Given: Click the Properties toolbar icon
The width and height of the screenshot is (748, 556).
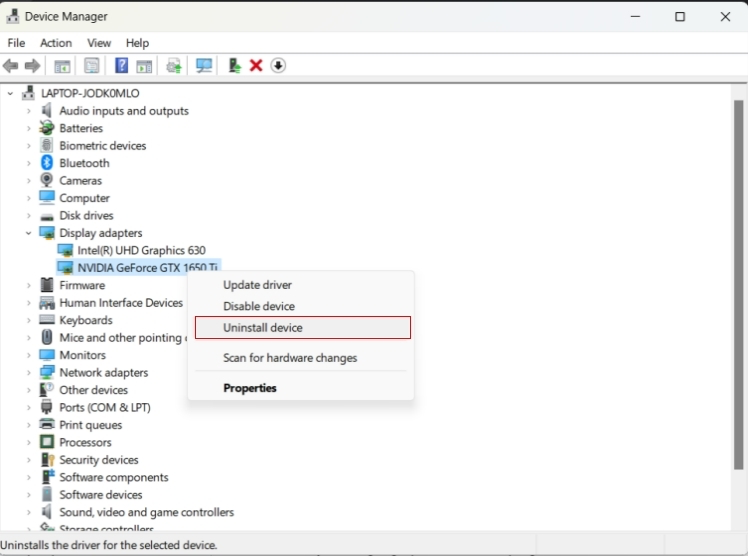Looking at the screenshot, I should pyautogui.click(x=92, y=66).
